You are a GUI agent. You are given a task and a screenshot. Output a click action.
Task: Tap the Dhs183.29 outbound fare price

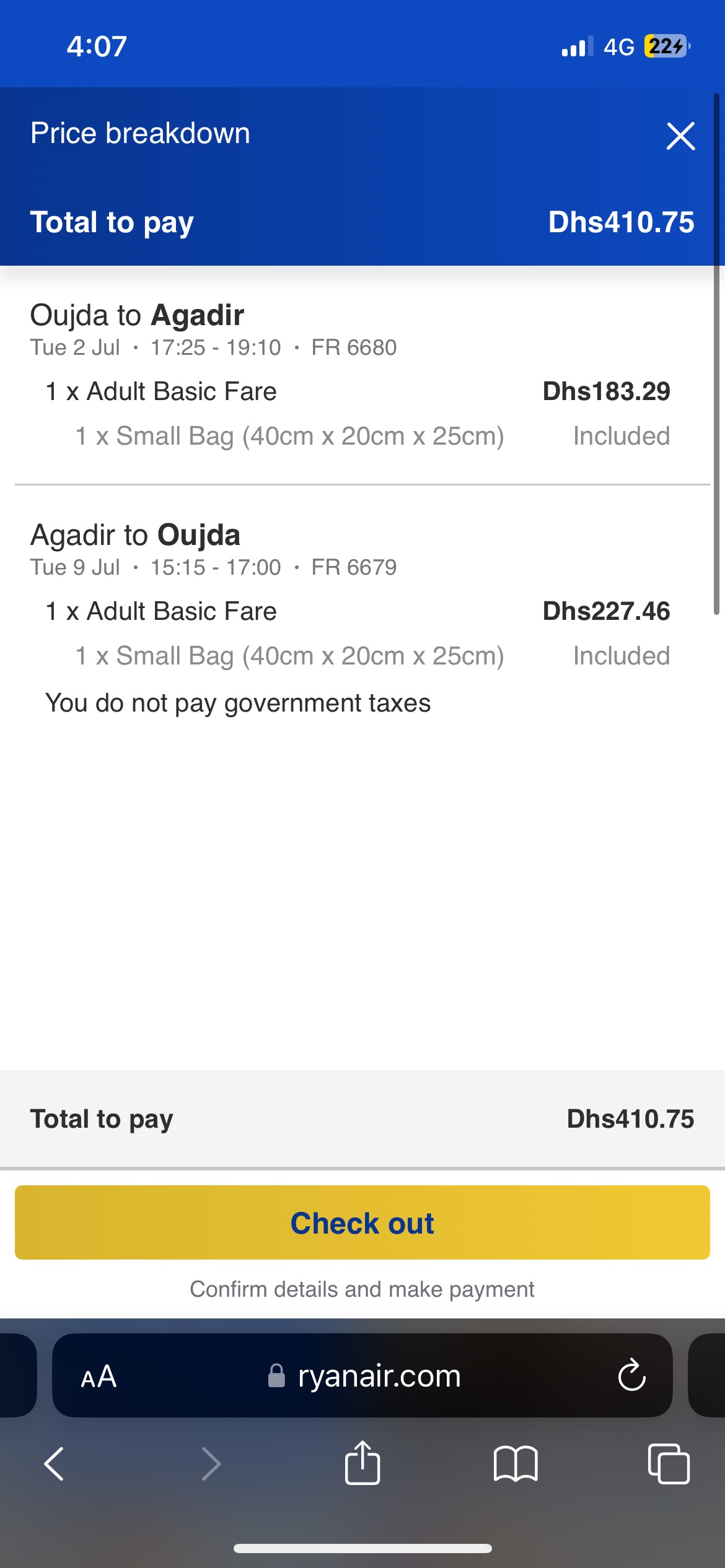[x=606, y=391]
